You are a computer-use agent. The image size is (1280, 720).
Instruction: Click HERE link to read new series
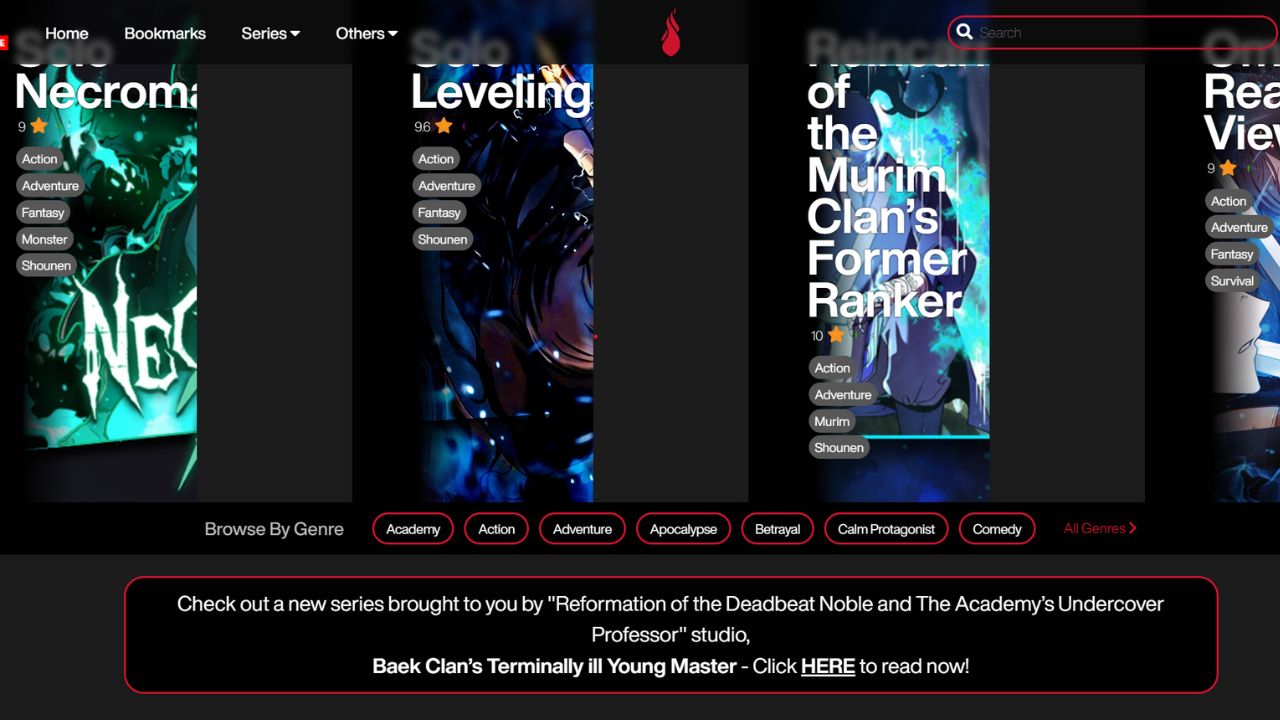coord(827,666)
